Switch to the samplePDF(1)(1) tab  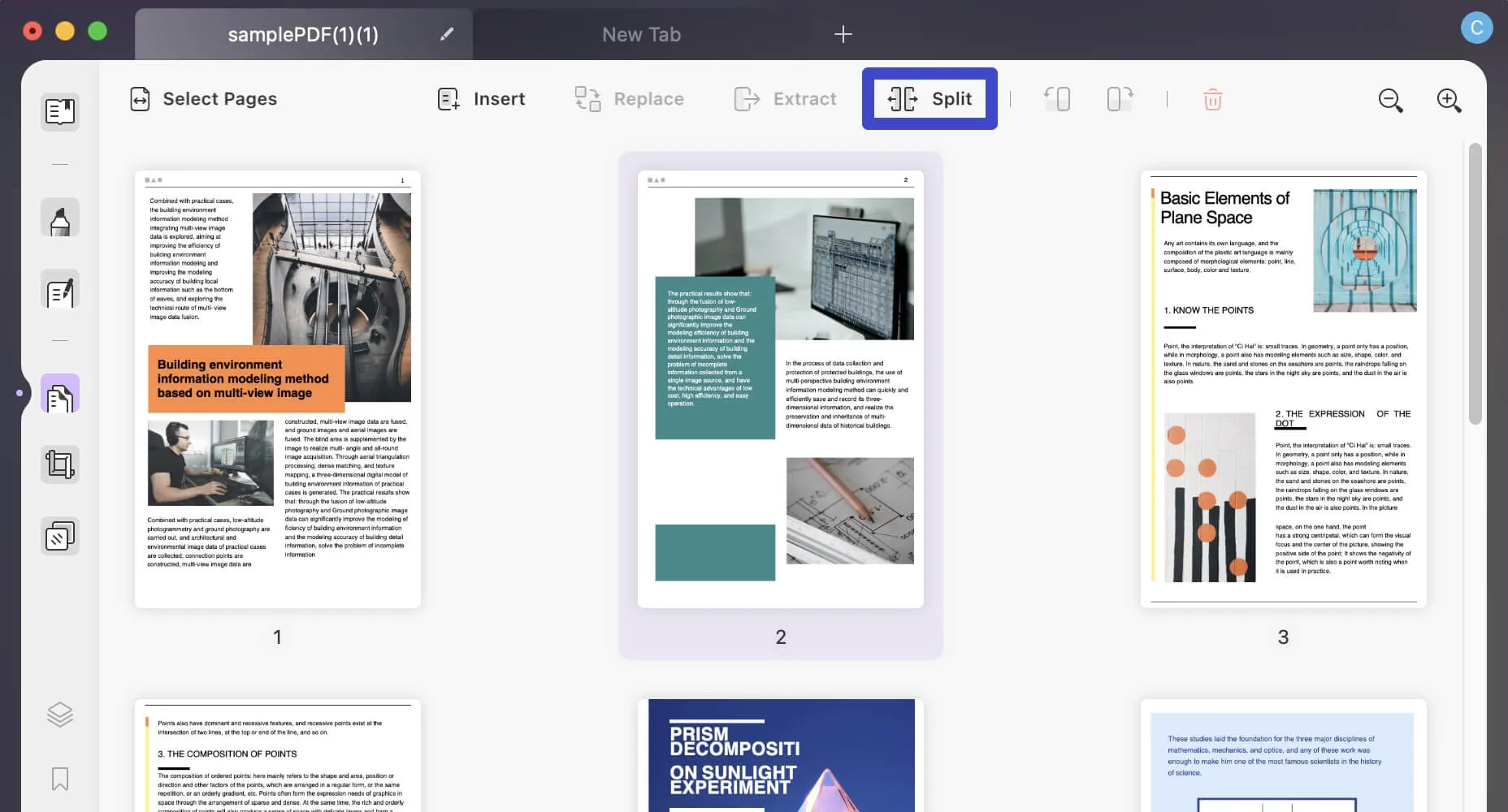tap(303, 34)
